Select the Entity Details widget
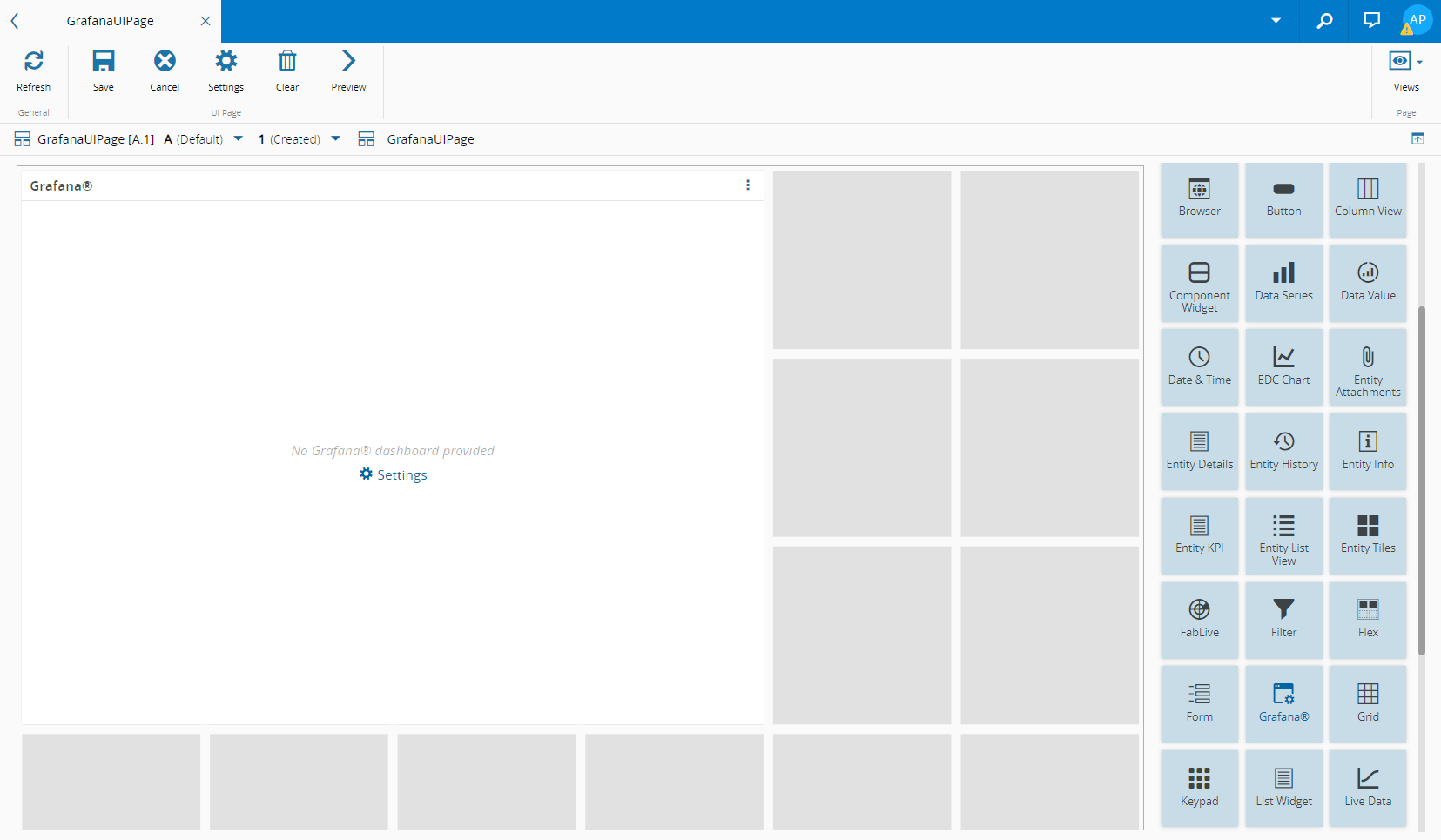 tap(1199, 452)
